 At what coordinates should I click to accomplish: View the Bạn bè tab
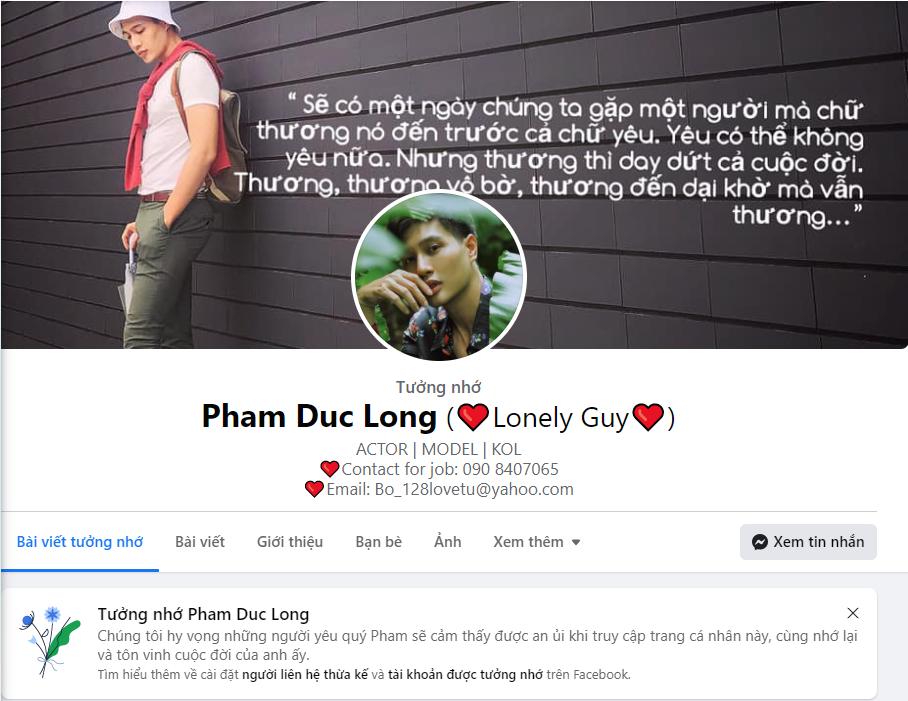point(378,542)
